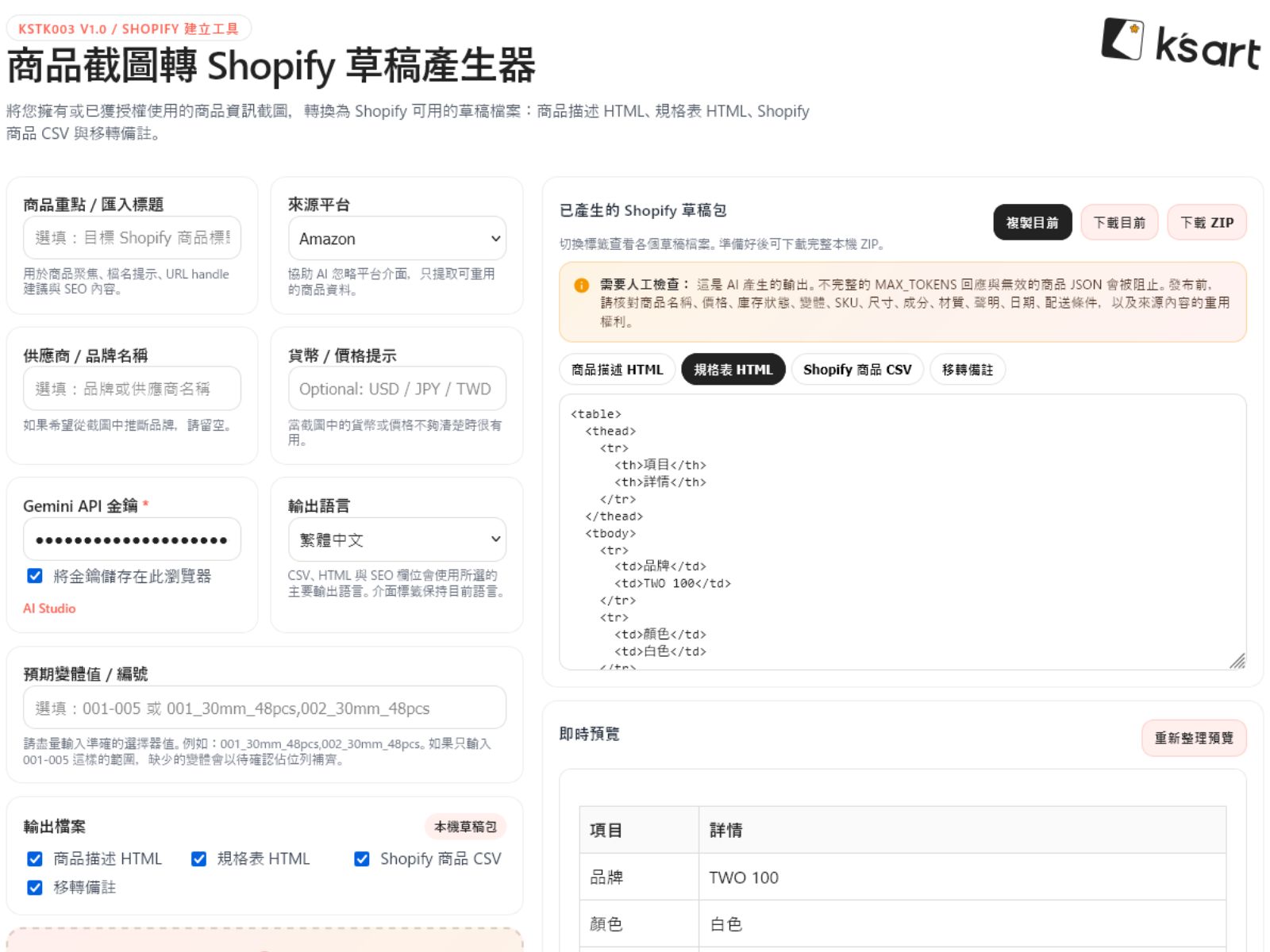Uncheck 將金鑰儲存在此瀏覽器 checkbox
The image size is (1270, 952).
tap(35, 576)
